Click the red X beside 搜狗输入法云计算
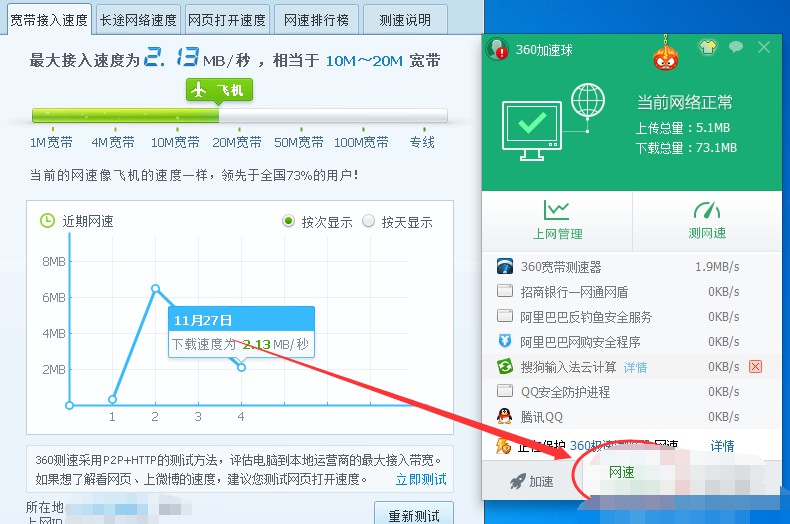The width and height of the screenshot is (790, 524). 755,367
